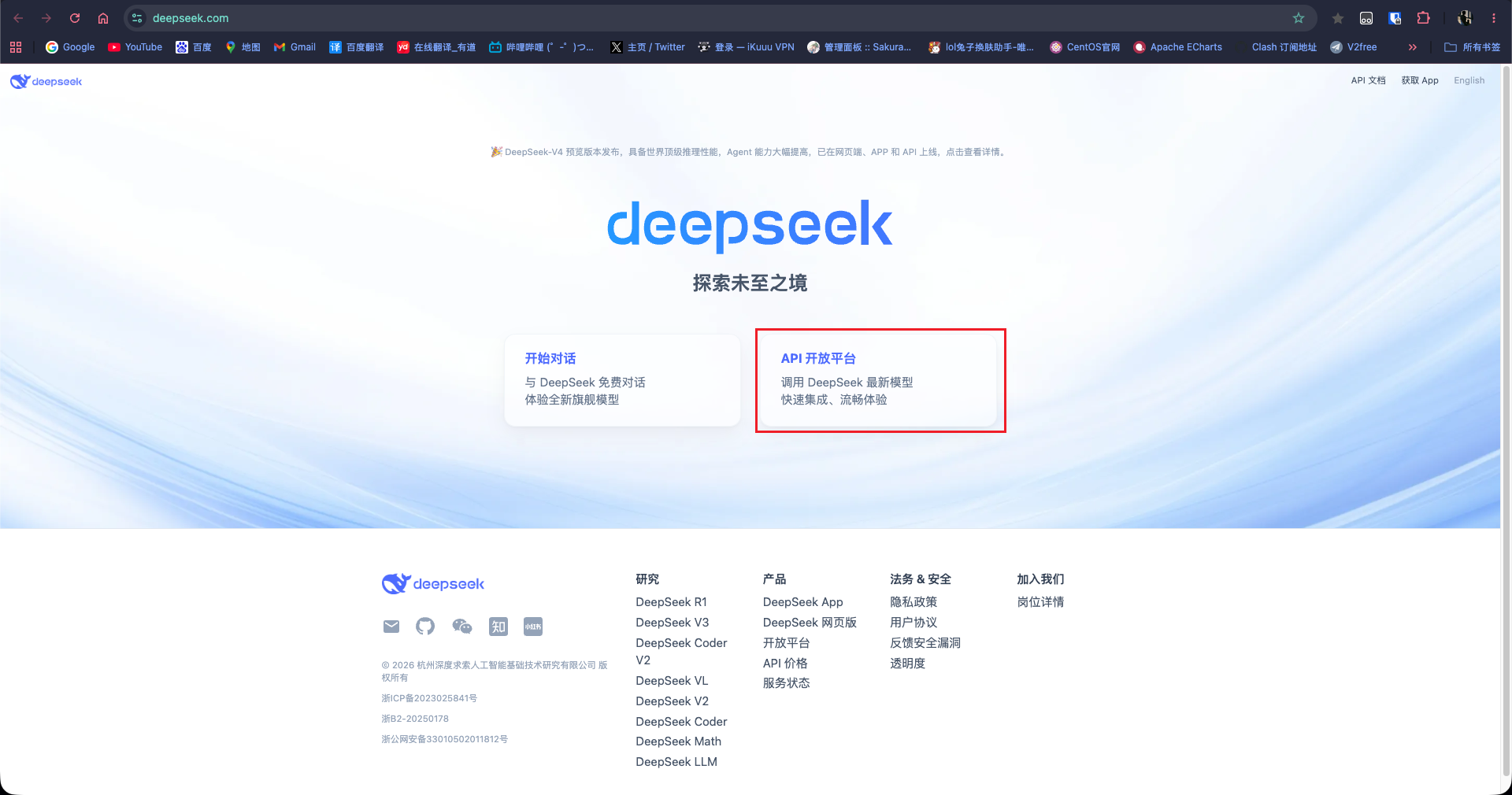The image size is (1512, 795).
Task: Open the 所有书签 bookmarks folder
Action: (x=1472, y=47)
